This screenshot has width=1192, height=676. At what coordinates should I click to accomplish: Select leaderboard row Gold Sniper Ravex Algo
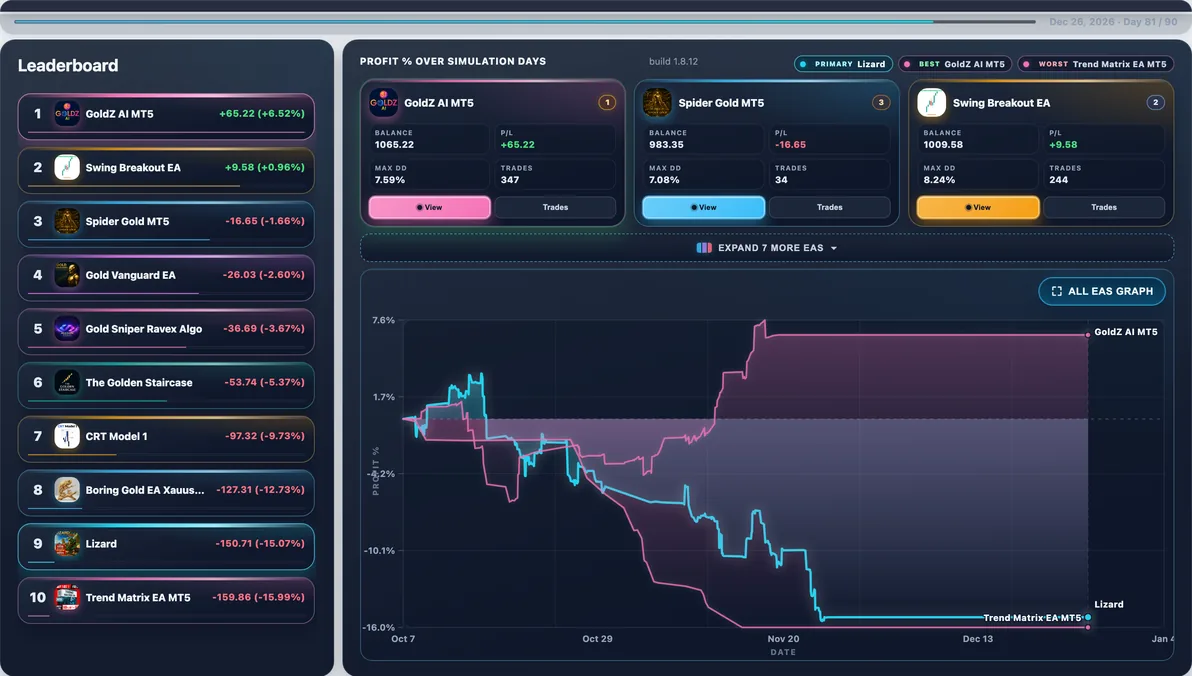pos(166,331)
